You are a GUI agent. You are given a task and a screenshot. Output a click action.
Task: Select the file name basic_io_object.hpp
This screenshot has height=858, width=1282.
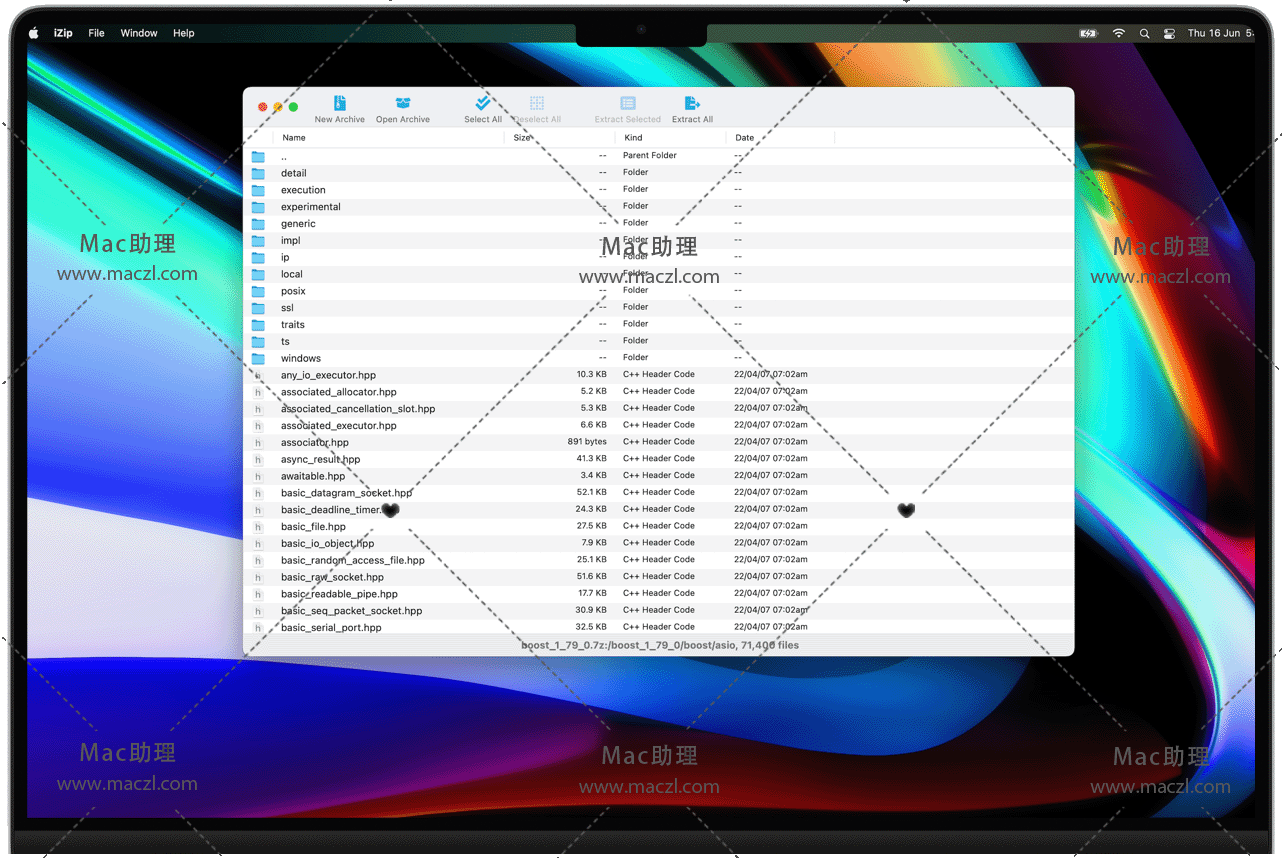(327, 543)
